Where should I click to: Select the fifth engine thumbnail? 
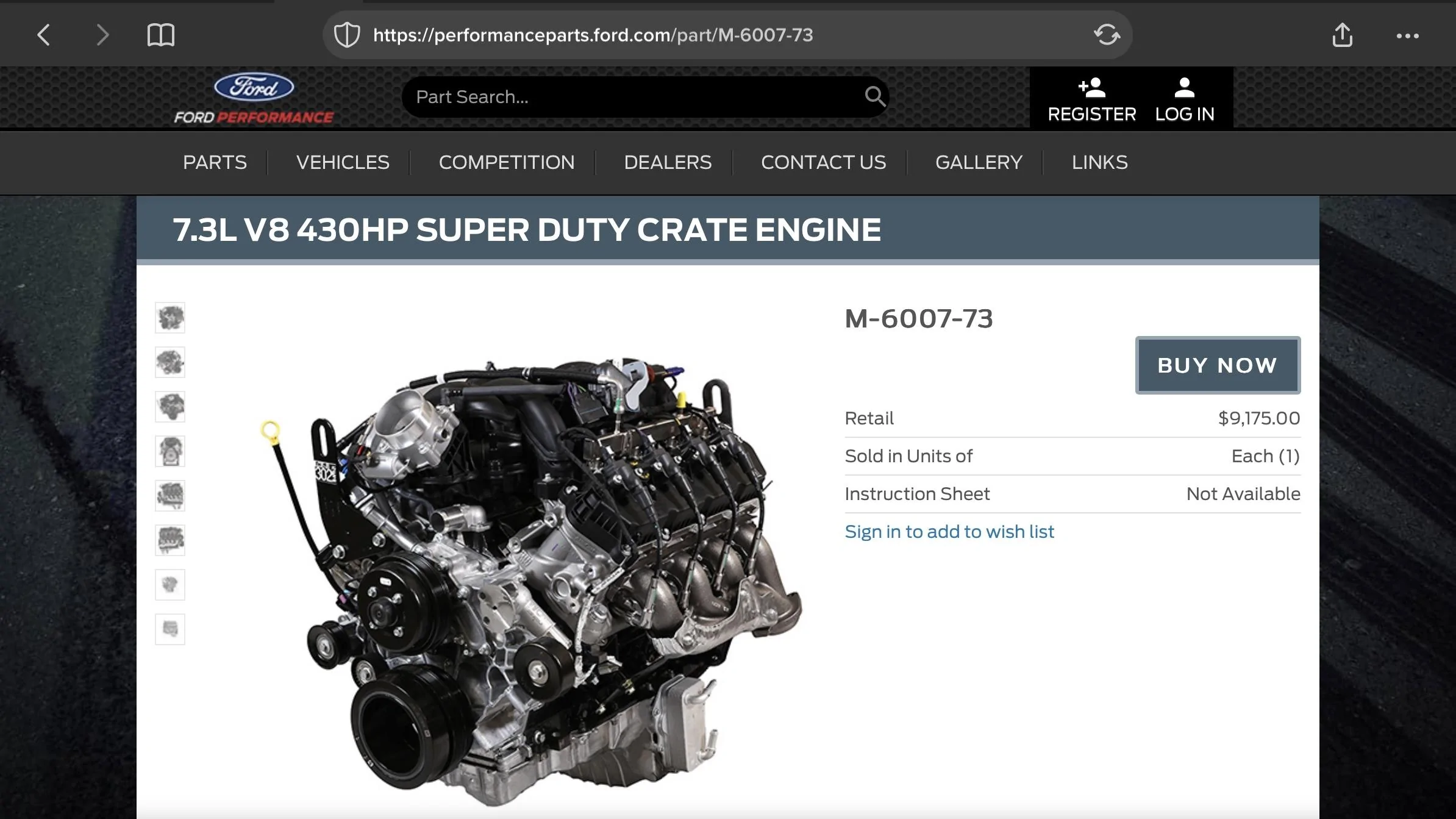170,496
